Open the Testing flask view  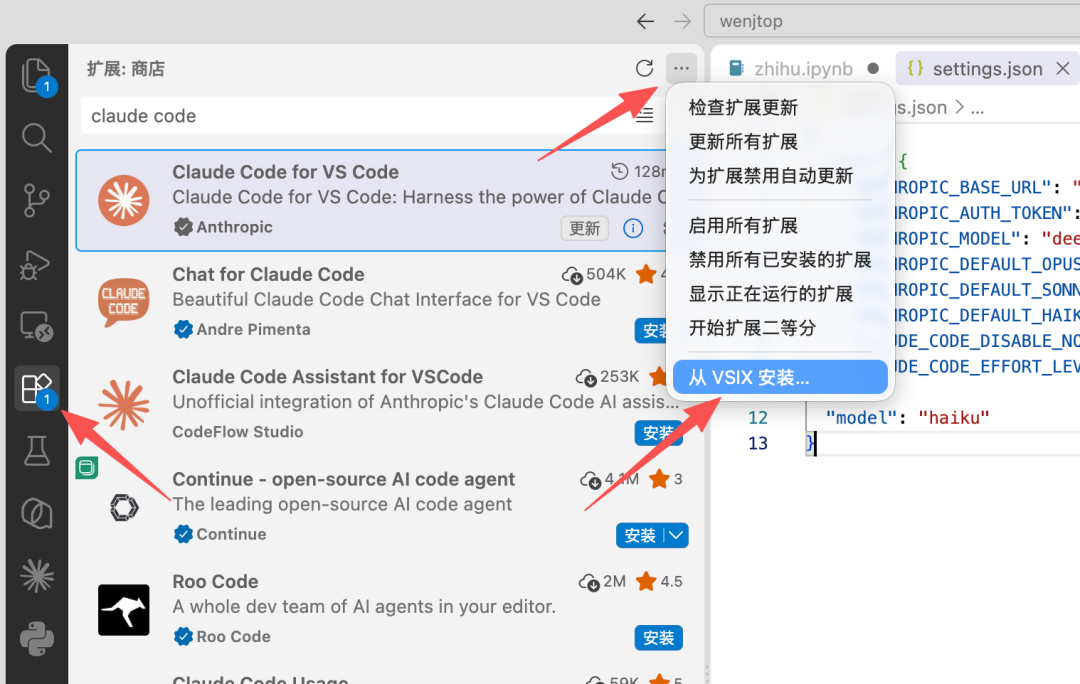click(x=36, y=451)
